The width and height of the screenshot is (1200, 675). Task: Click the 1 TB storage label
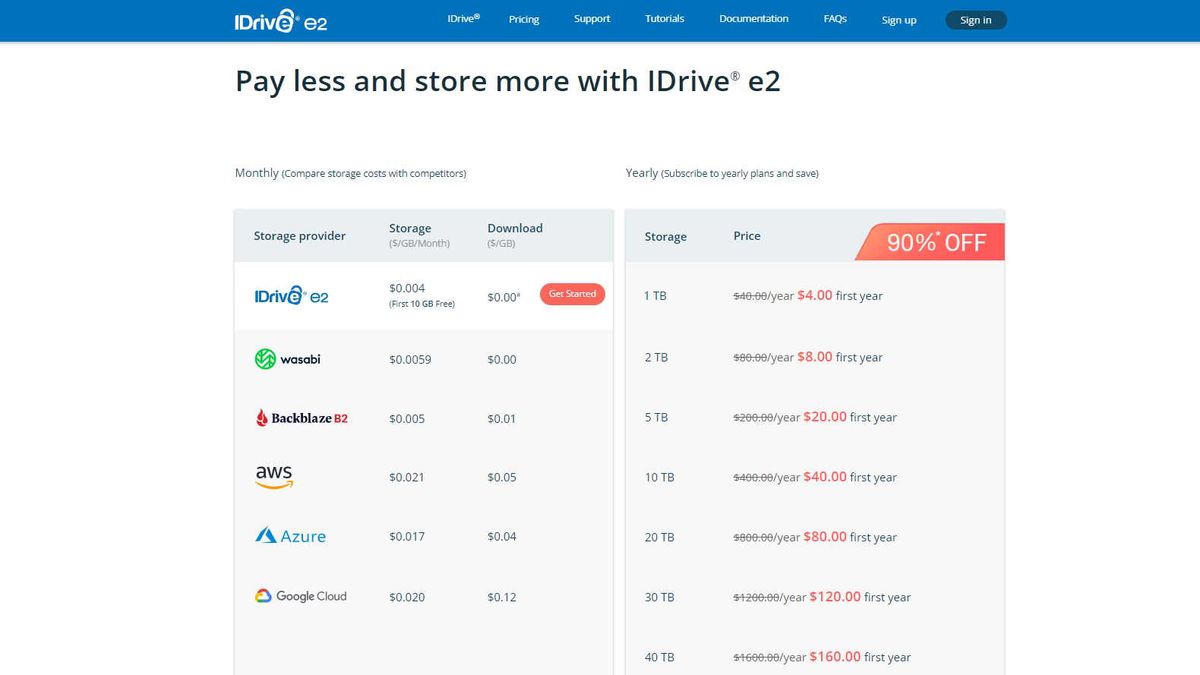pos(656,296)
